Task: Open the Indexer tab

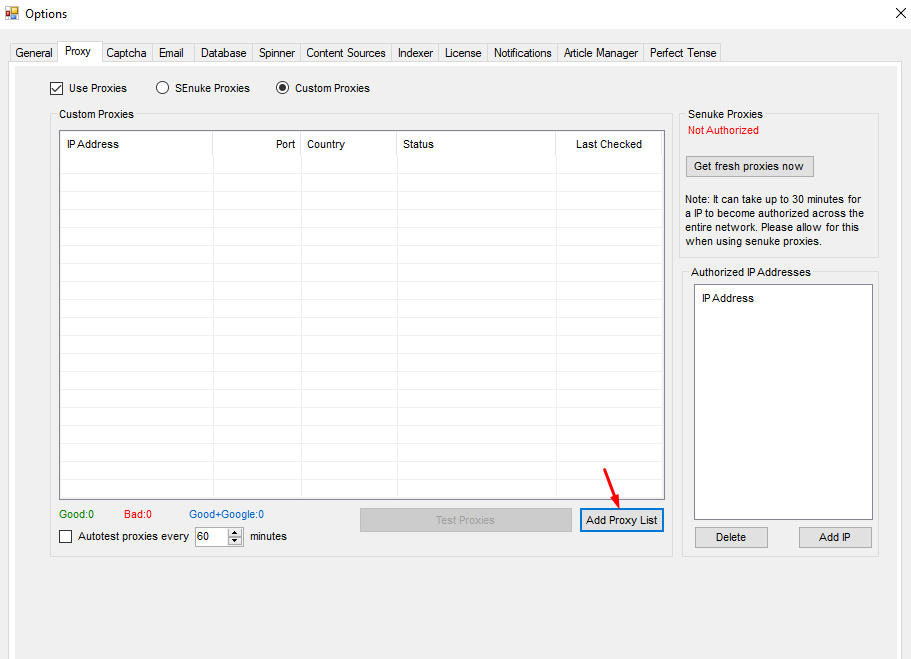Action: (415, 53)
